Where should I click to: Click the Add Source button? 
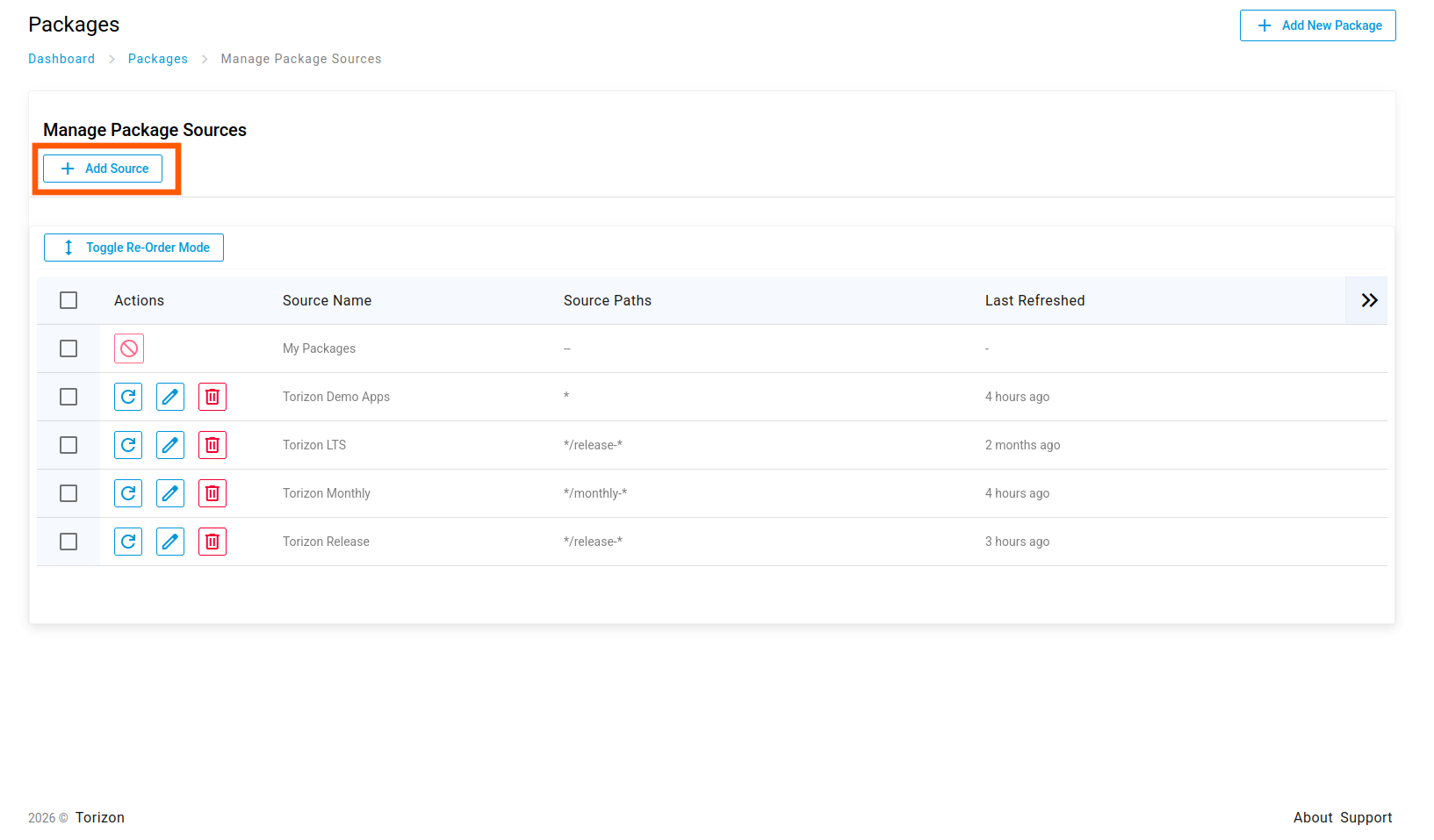click(x=103, y=169)
